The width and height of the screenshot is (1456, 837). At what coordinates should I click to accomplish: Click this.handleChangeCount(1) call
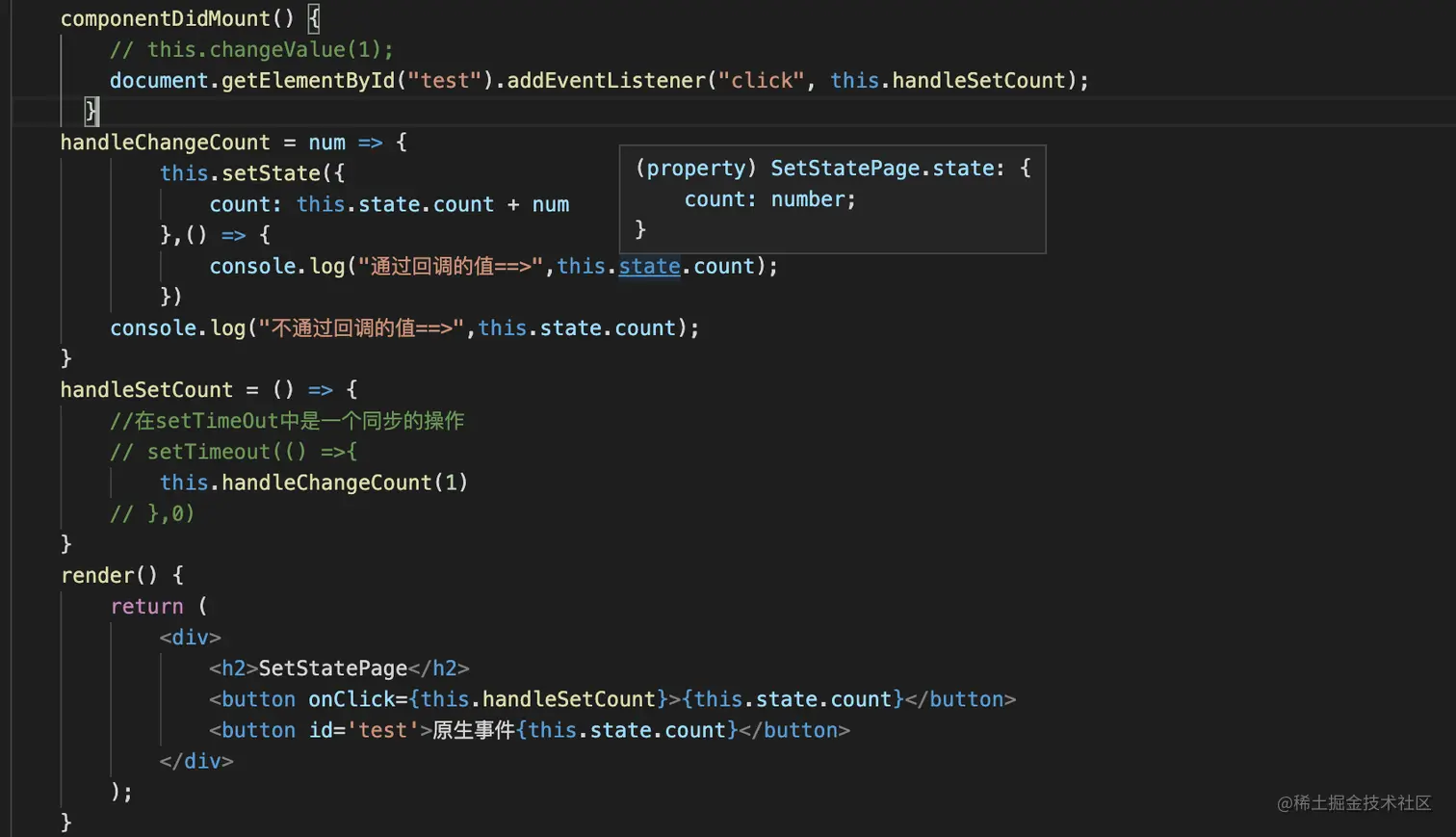pyautogui.click(x=314, y=483)
